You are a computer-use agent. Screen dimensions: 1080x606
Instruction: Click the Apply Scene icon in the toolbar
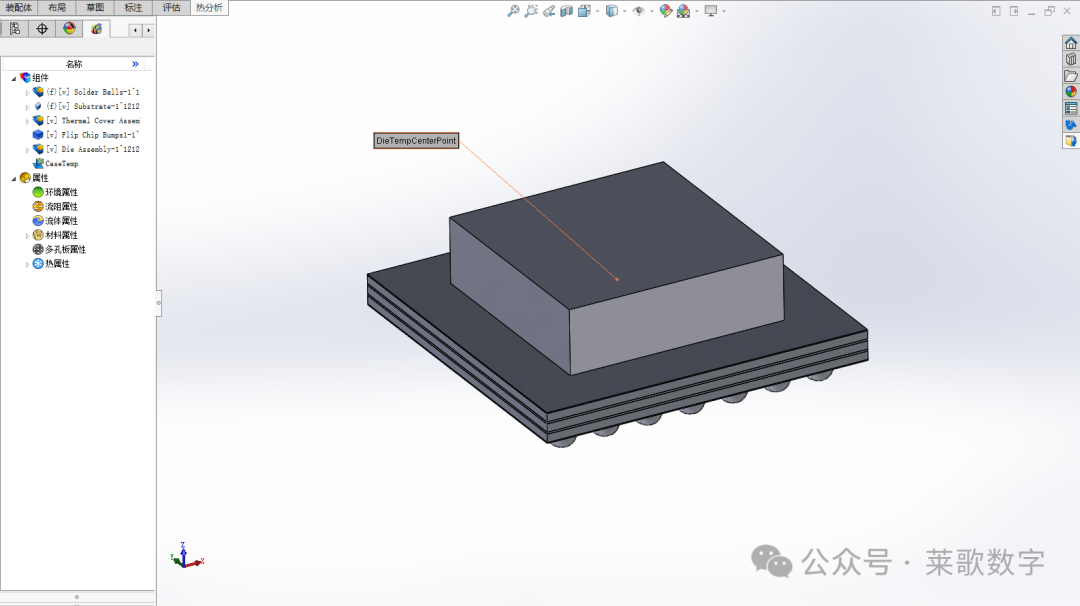pyautogui.click(x=683, y=11)
